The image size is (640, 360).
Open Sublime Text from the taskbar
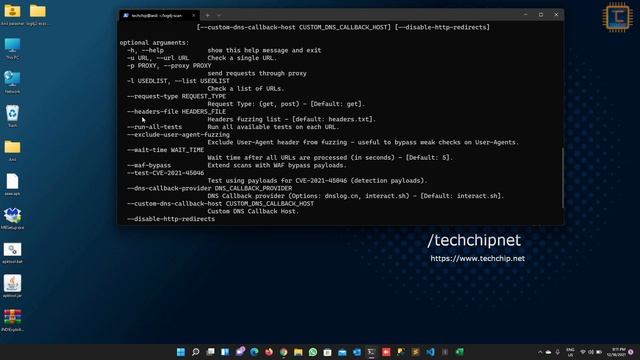pos(416,352)
